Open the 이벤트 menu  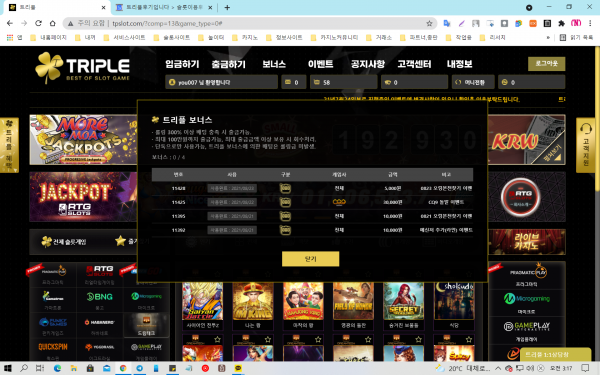pyautogui.click(x=321, y=64)
